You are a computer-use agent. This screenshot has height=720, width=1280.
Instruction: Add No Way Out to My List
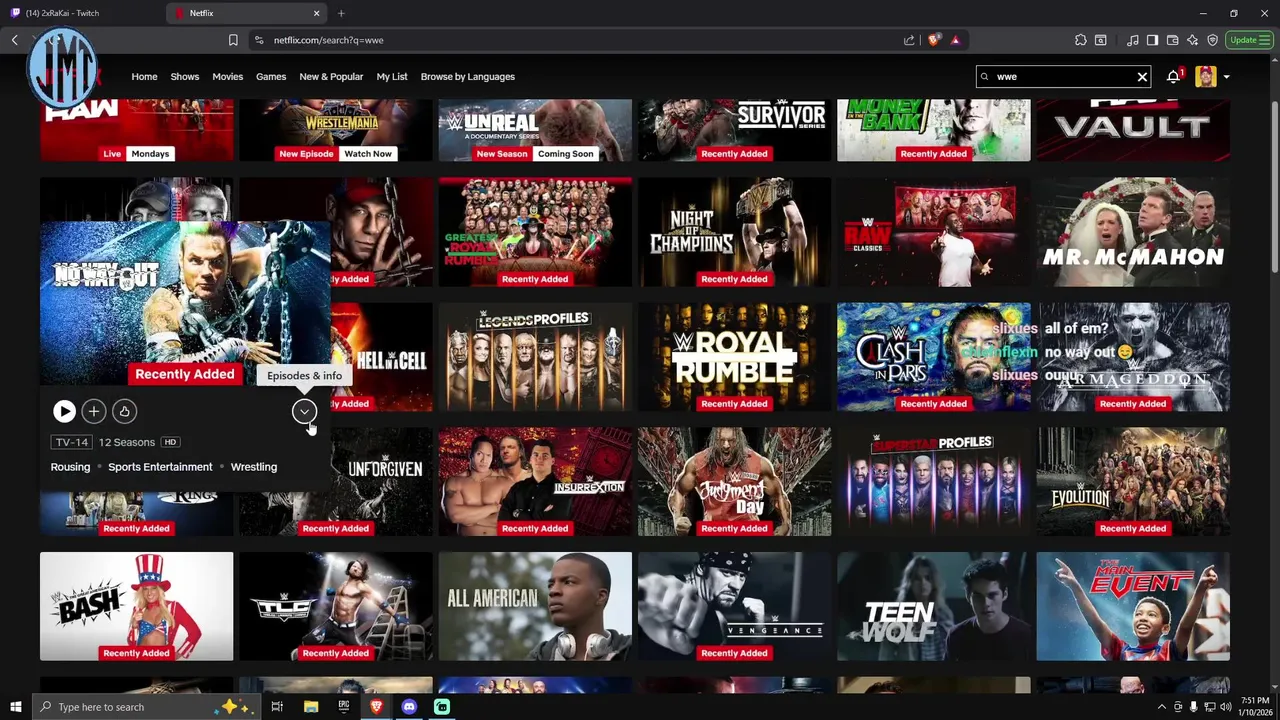point(94,411)
